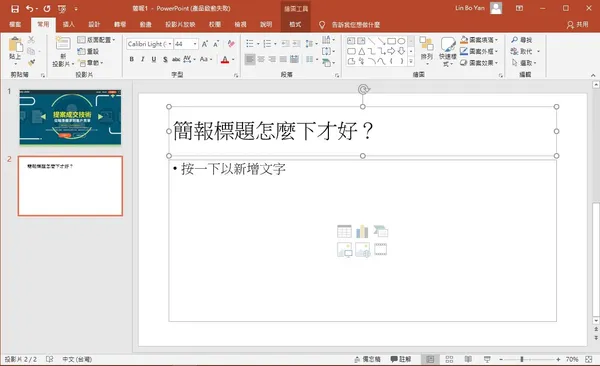Expand the shapes gallery more arrow
The height and width of the screenshot is (366, 600).
click(411, 61)
